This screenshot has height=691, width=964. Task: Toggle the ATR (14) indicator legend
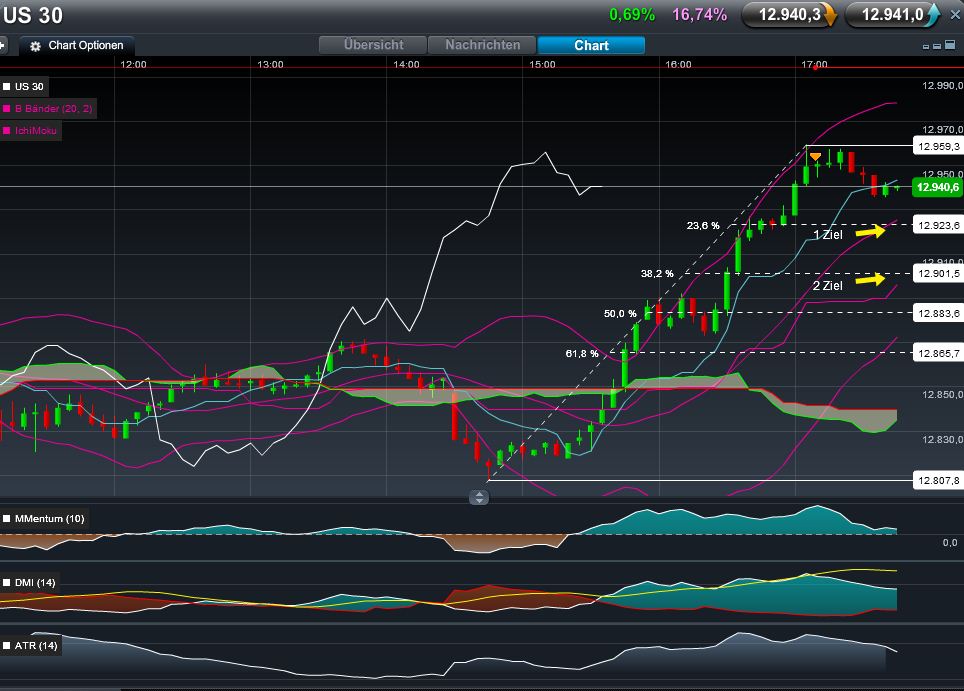tap(30, 646)
